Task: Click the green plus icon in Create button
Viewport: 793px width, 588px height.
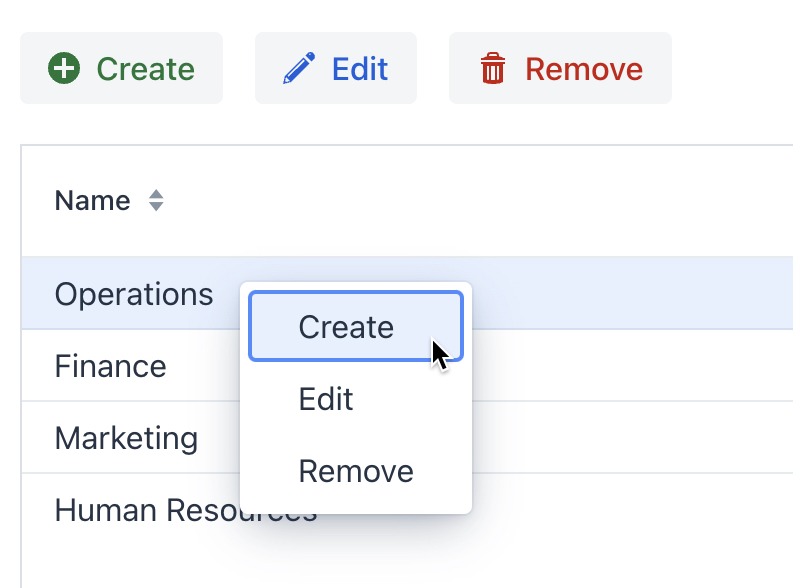Action: [x=65, y=69]
